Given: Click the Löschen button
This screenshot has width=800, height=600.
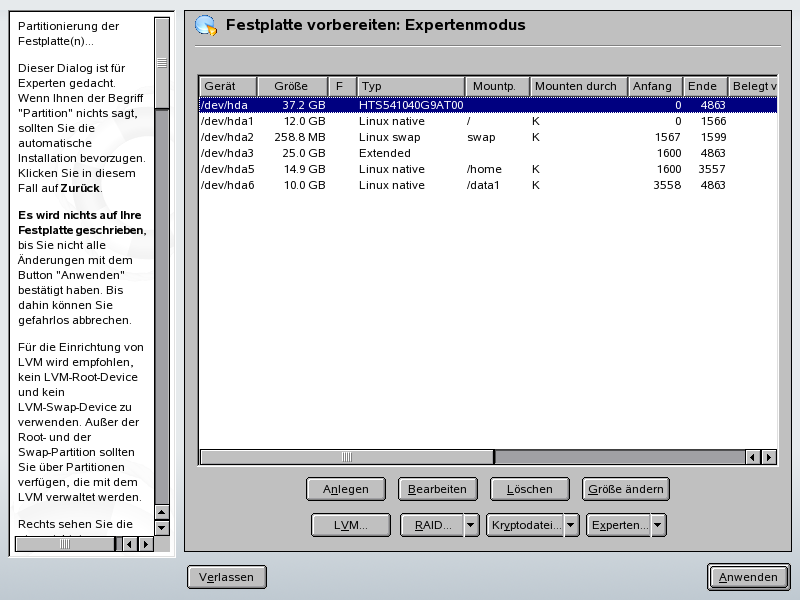Looking at the screenshot, I should [530, 489].
